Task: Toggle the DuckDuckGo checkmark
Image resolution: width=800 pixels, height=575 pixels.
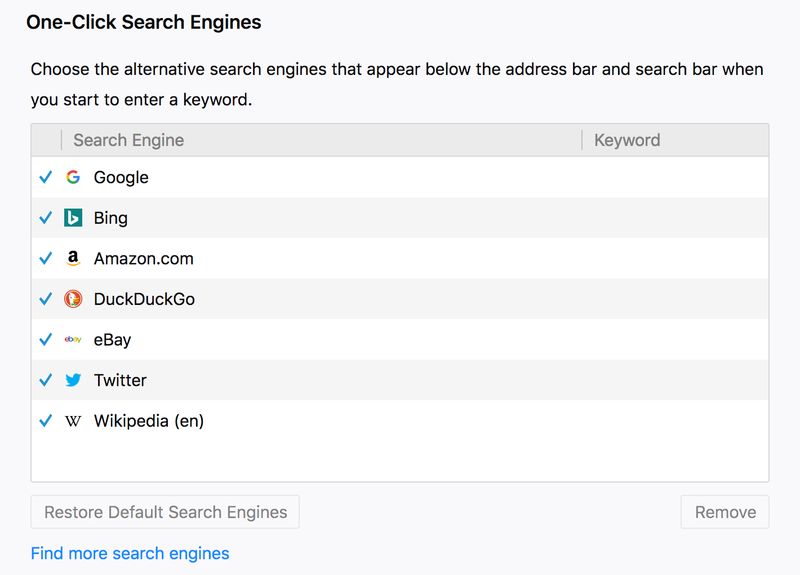Action: coord(46,299)
